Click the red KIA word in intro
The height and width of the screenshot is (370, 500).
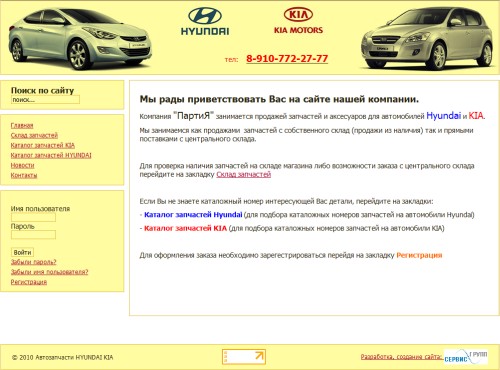pos(476,116)
